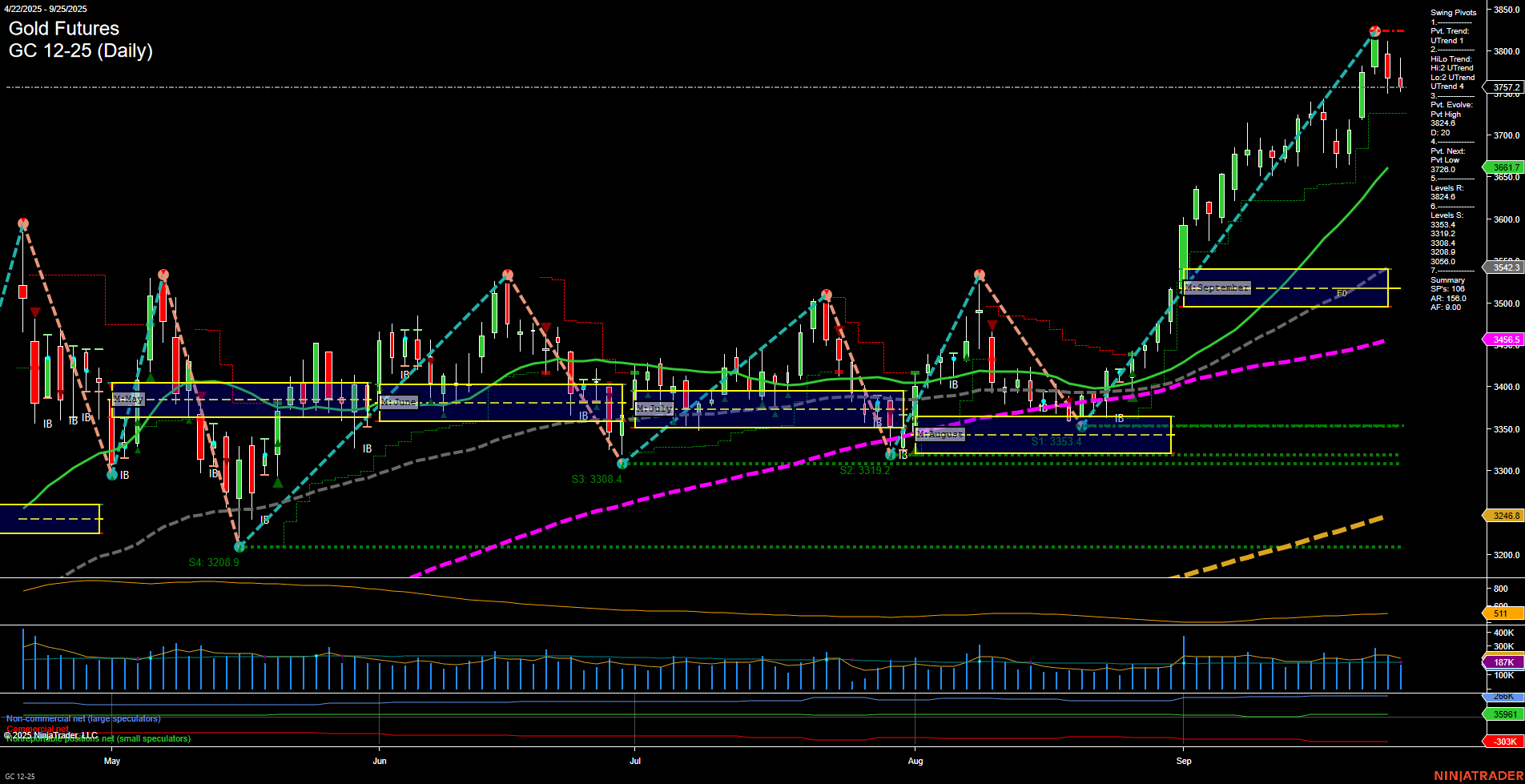Click the Gold Futures chart title text
The image size is (1525, 784).
click(x=62, y=29)
